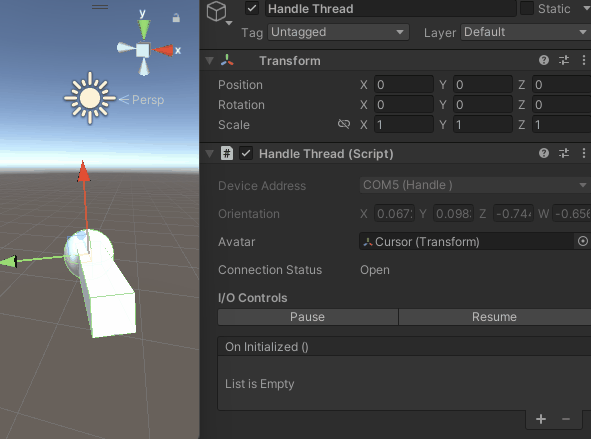Click the Position X field
591x439 pixels.
[x=404, y=84]
